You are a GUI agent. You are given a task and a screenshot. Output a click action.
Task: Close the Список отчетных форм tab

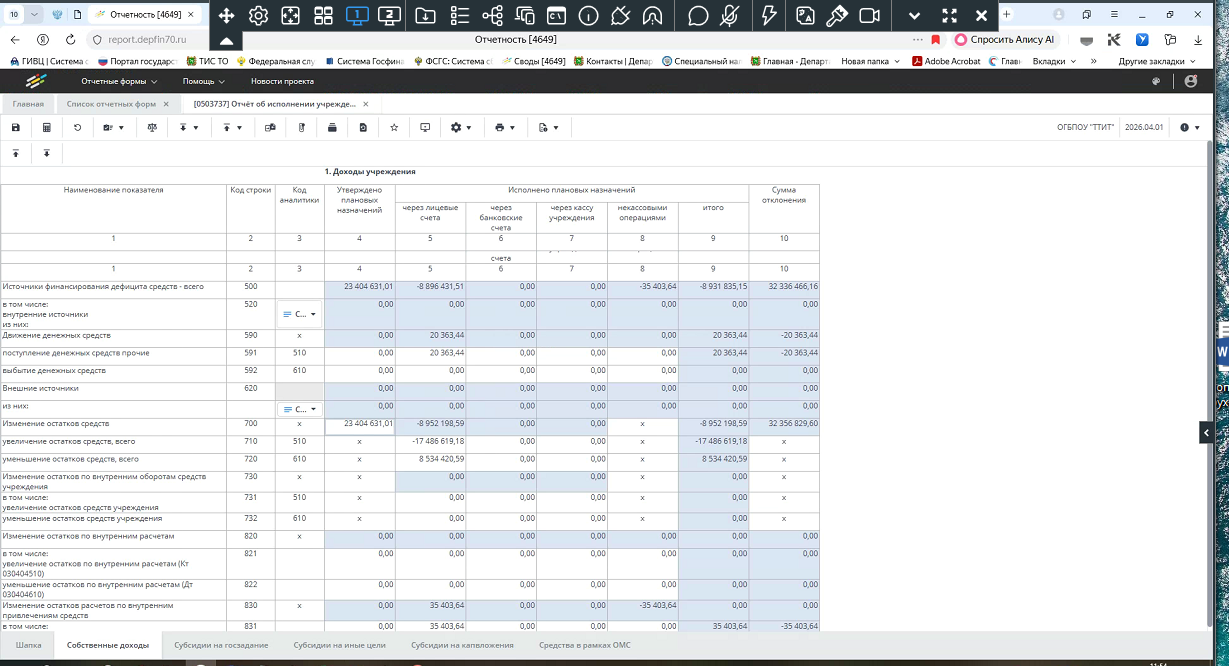click(x=166, y=104)
